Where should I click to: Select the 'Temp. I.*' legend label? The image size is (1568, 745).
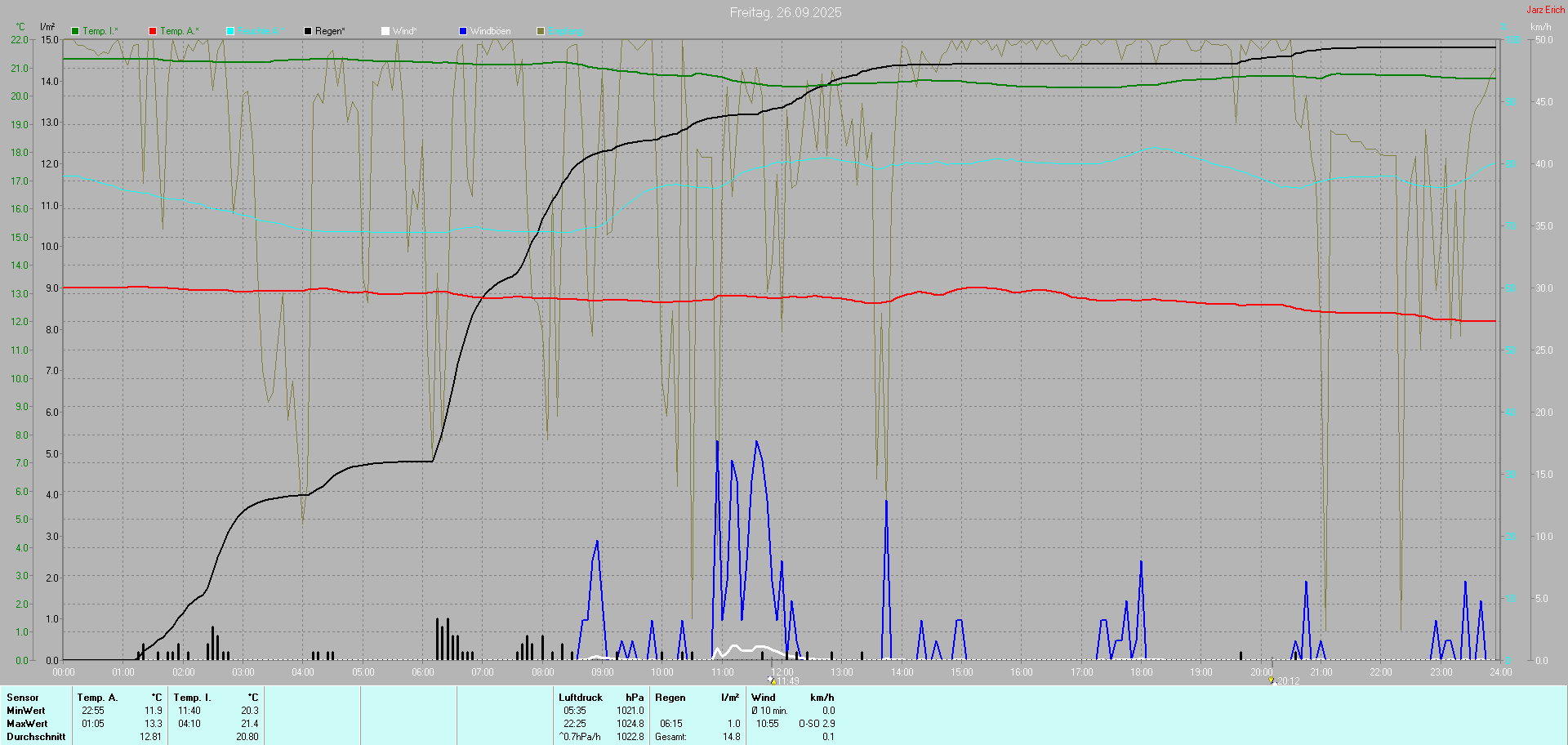pyautogui.click(x=100, y=31)
